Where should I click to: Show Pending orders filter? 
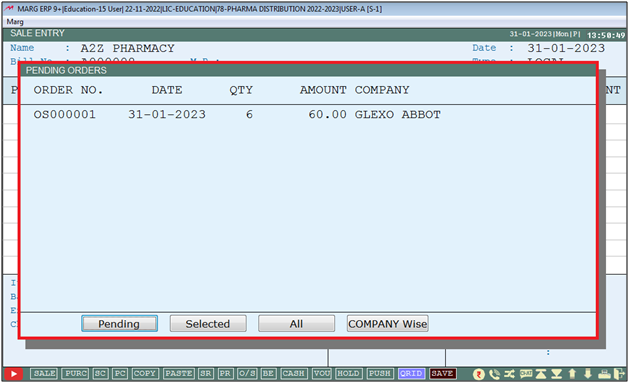point(119,324)
